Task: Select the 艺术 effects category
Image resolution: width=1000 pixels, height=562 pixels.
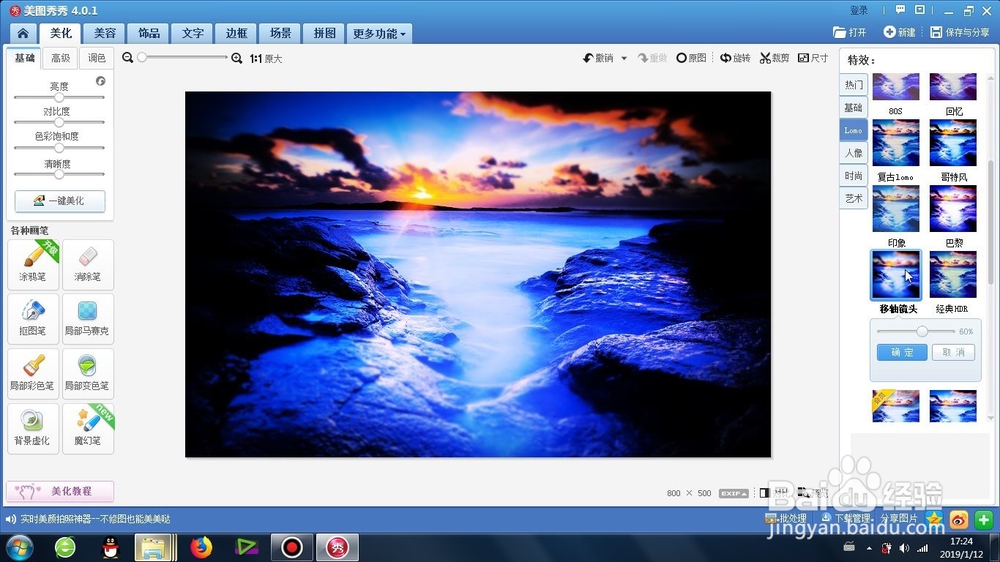Action: 853,198
